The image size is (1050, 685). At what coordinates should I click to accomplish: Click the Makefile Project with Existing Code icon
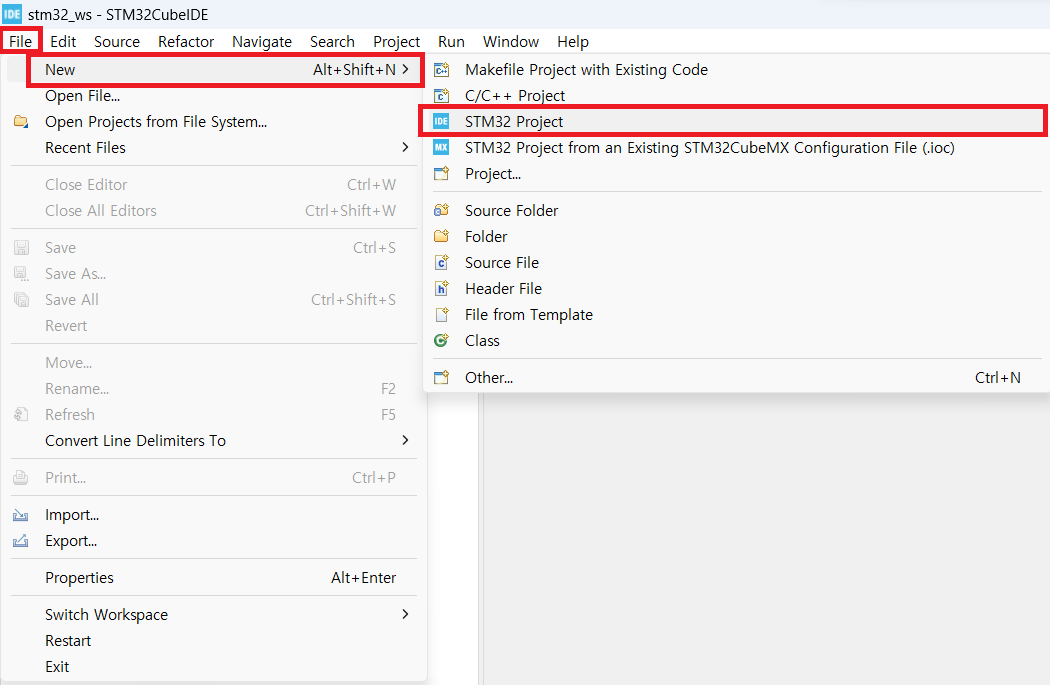click(441, 70)
